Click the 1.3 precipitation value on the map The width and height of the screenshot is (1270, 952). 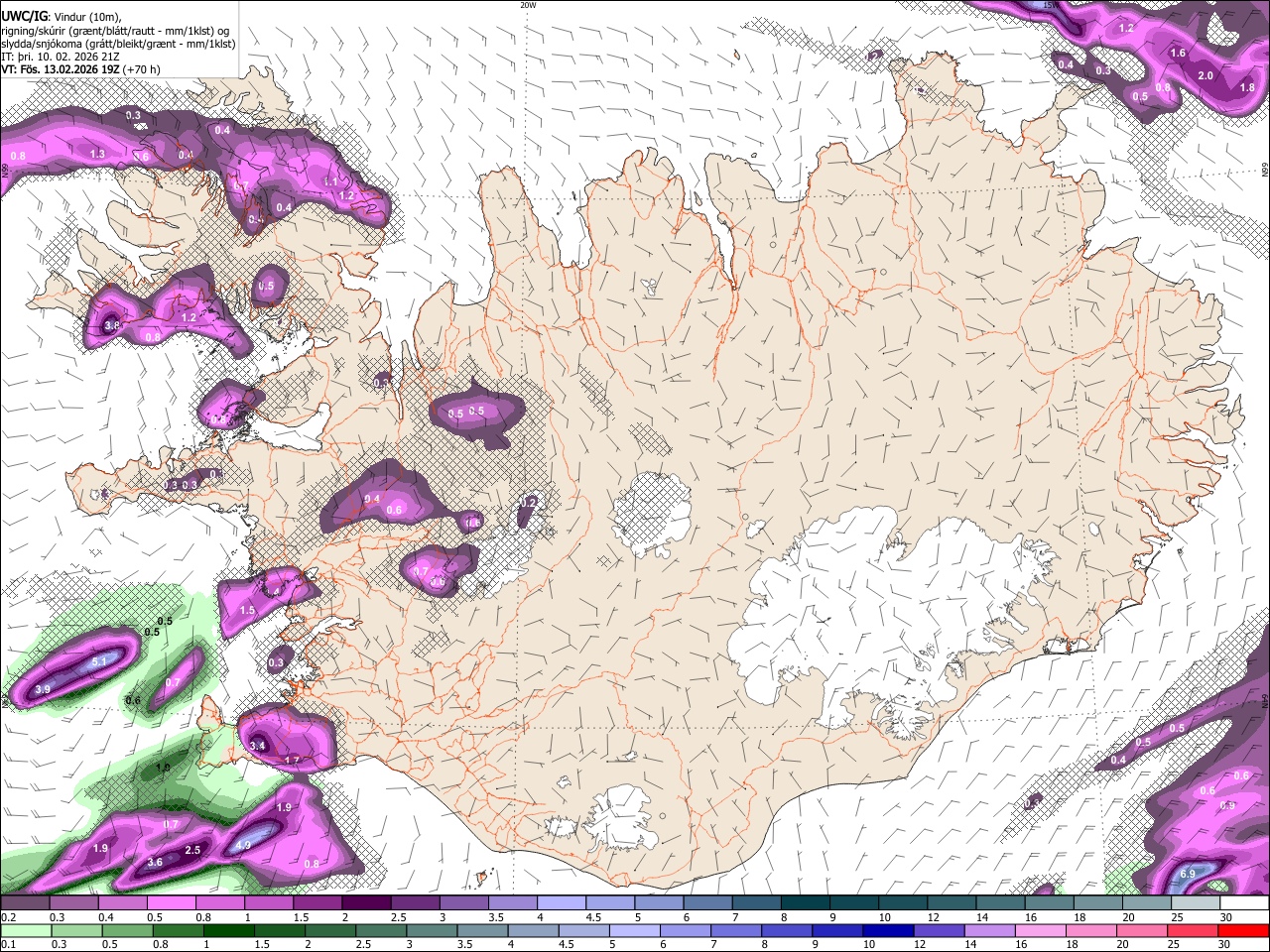coord(97,154)
